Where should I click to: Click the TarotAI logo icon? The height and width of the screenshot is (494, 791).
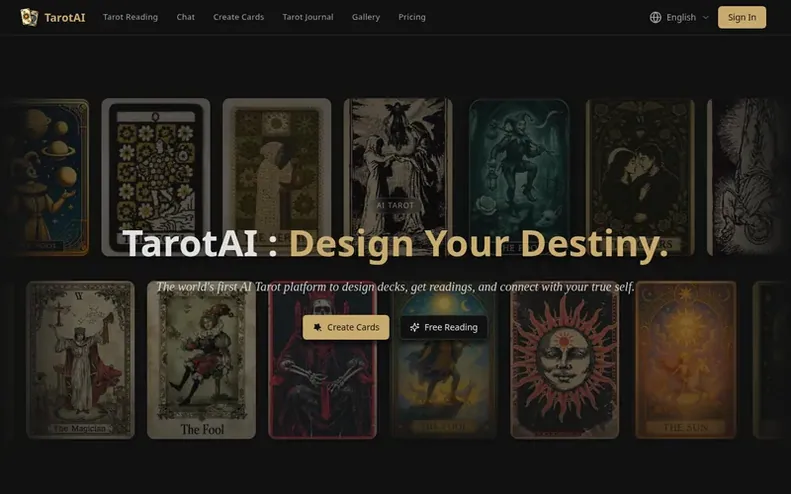(x=29, y=17)
